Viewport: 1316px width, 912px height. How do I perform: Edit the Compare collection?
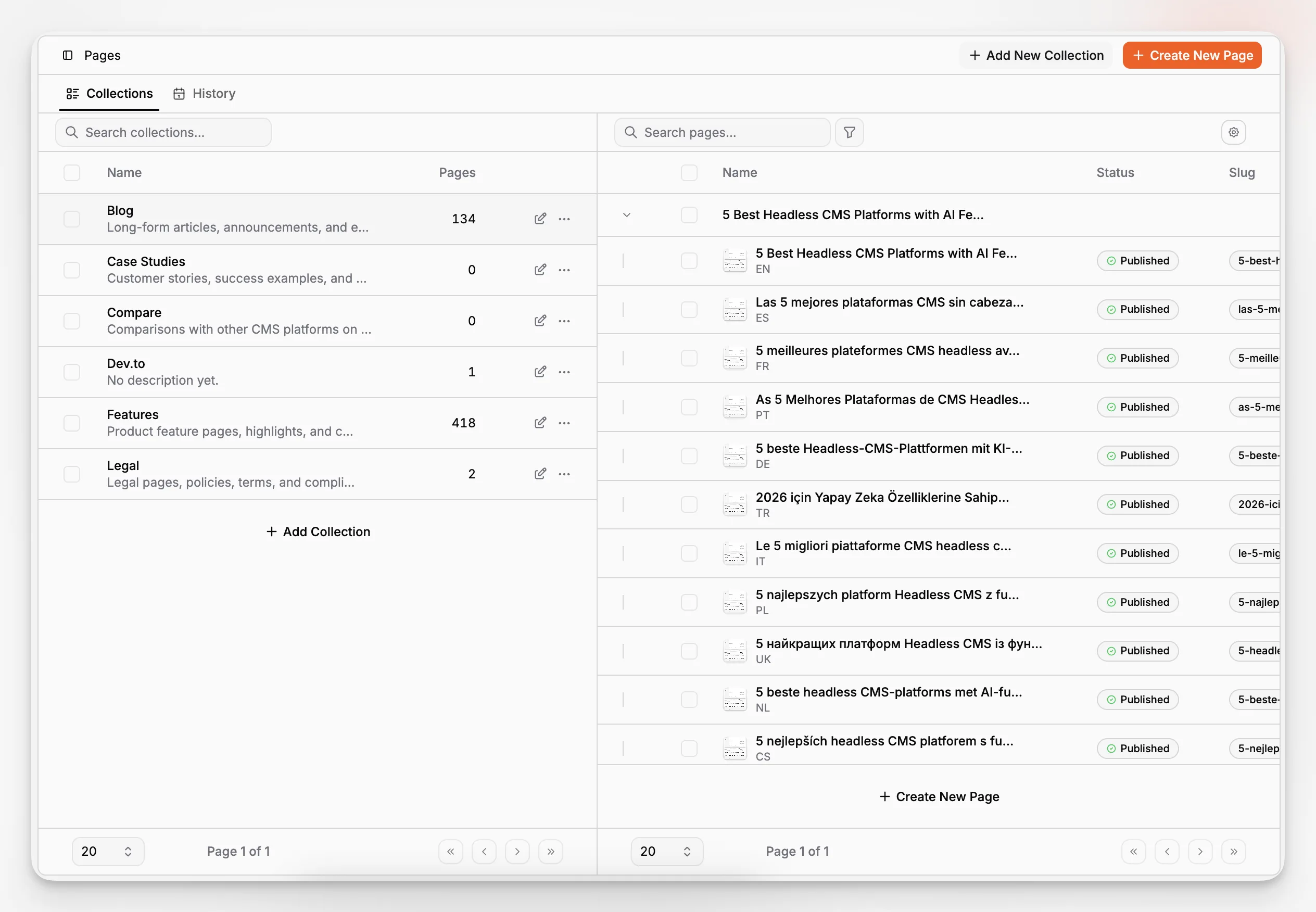click(540, 321)
